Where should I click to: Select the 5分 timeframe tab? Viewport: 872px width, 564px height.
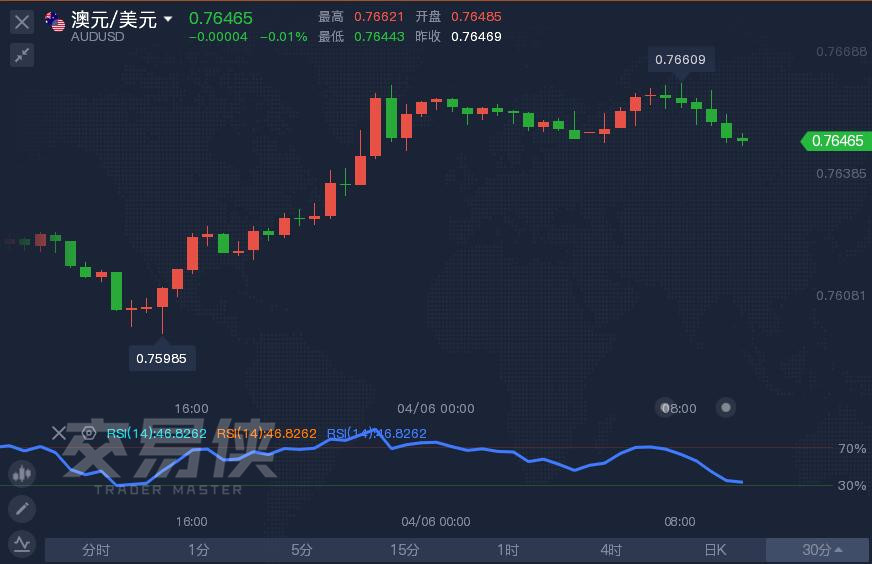pyautogui.click(x=301, y=550)
